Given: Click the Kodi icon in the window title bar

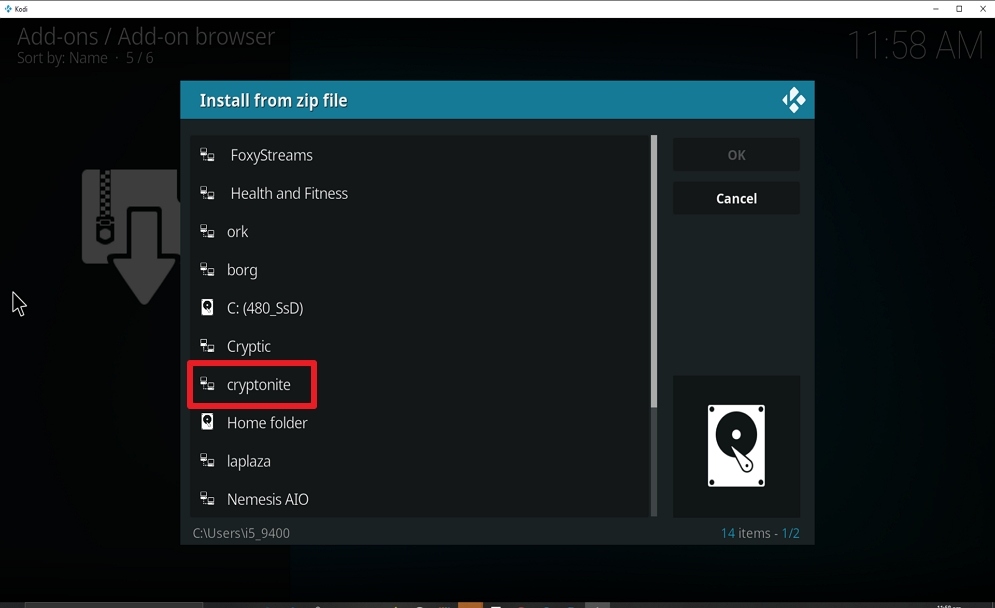Looking at the screenshot, I should point(8,9).
